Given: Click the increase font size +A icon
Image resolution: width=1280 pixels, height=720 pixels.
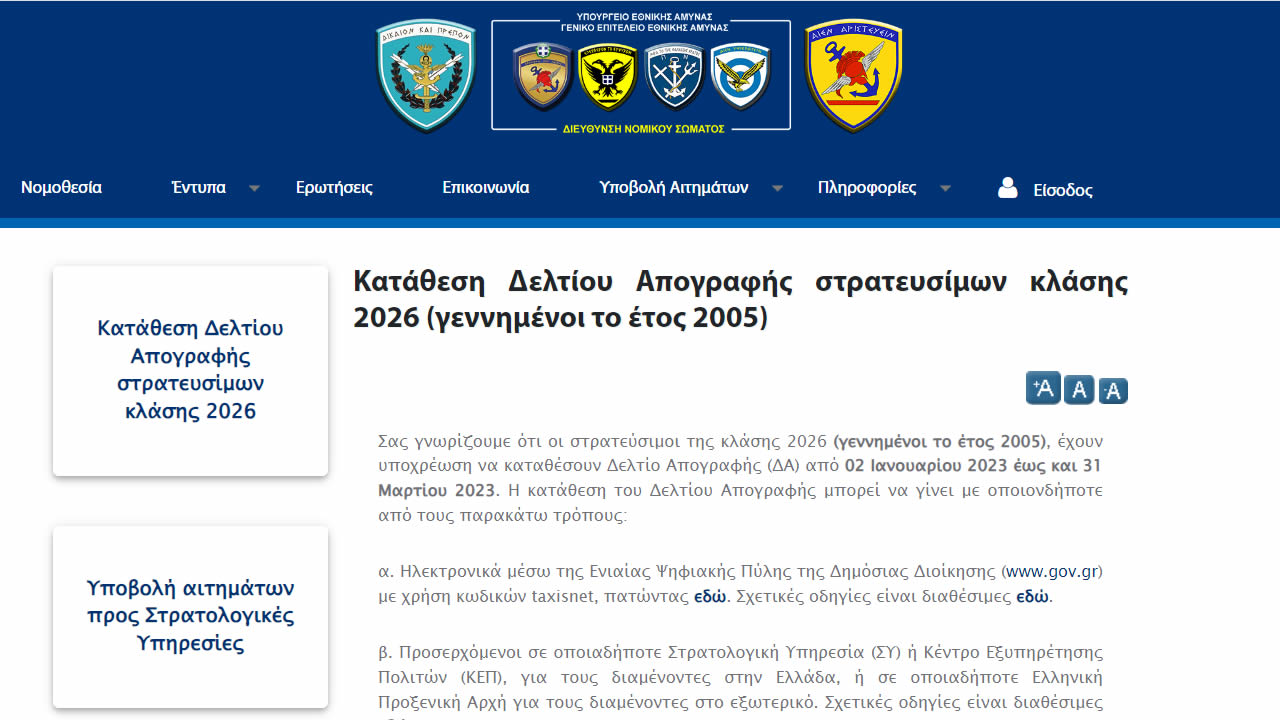Looking at the screenshot, I should [x=1043, y=388].
